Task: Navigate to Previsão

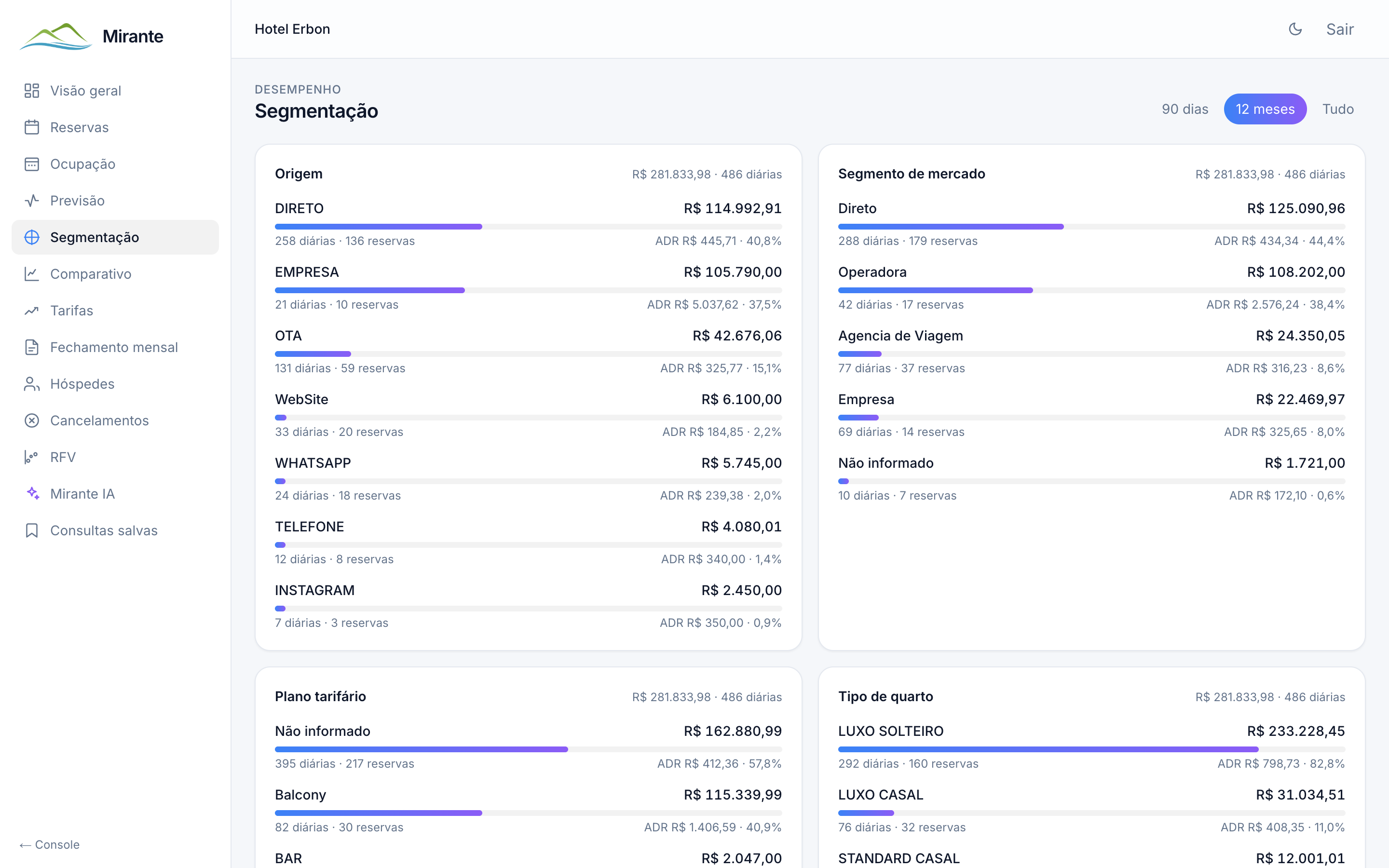Action: point(115,201)
